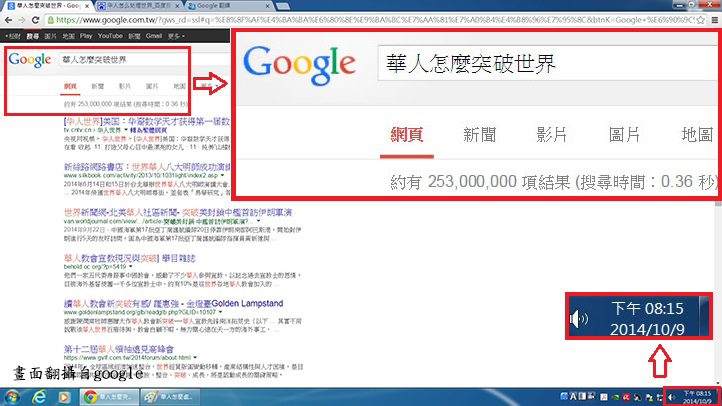The height and width of the screenshot is (406, 722).
Task: Close the first Google search results tab
Action: 86,6
